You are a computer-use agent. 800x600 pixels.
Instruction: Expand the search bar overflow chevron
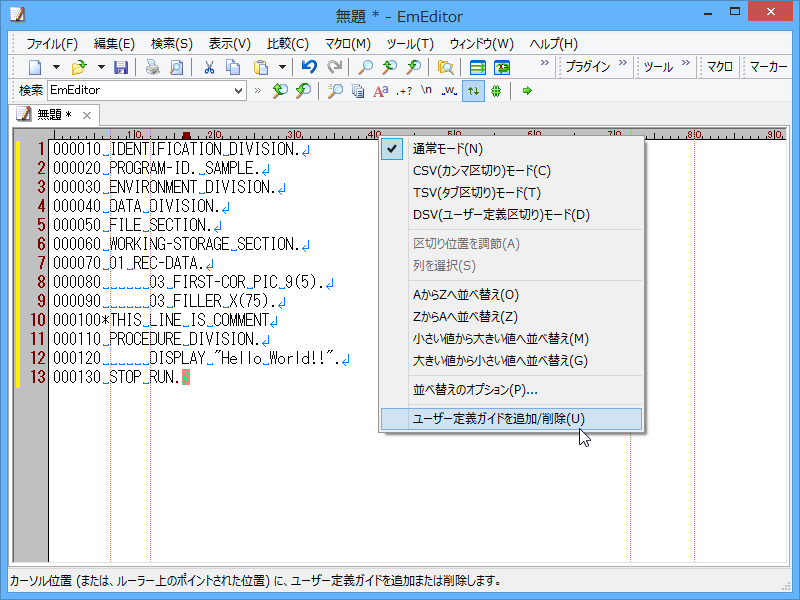258,90
